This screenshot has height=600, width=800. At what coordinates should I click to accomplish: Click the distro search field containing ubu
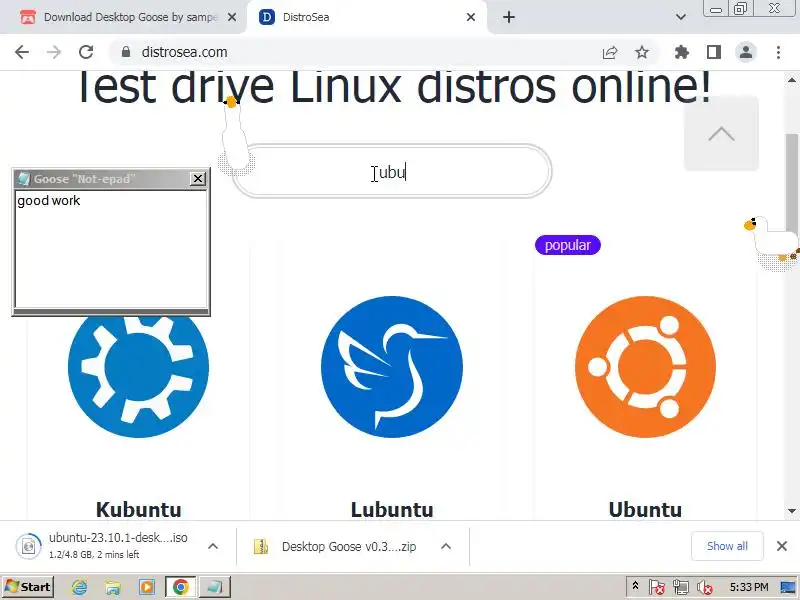click(x=392, y=171)
